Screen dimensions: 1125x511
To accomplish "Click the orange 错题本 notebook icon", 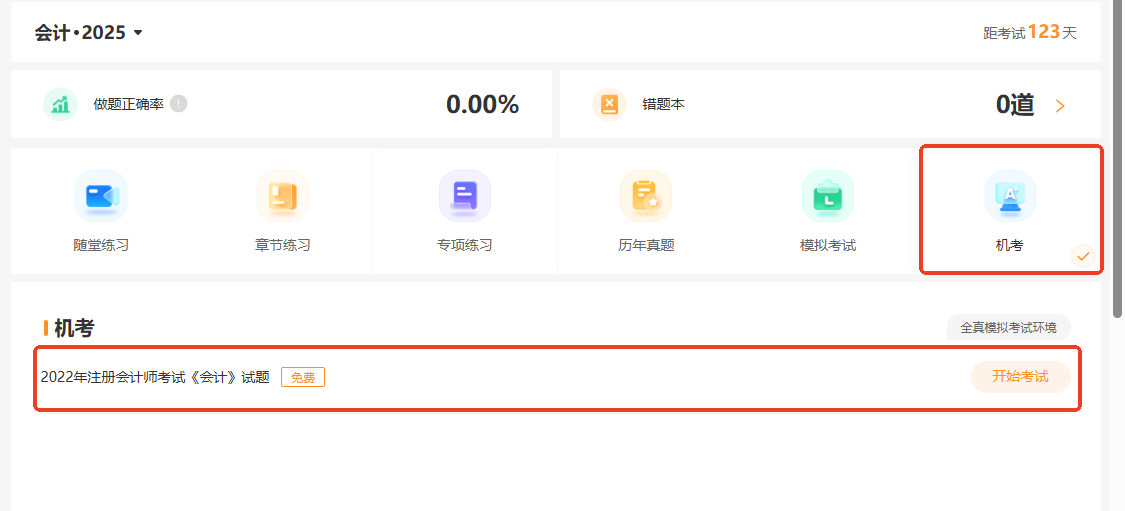I will pyautogui.click(x=609, y=104).
